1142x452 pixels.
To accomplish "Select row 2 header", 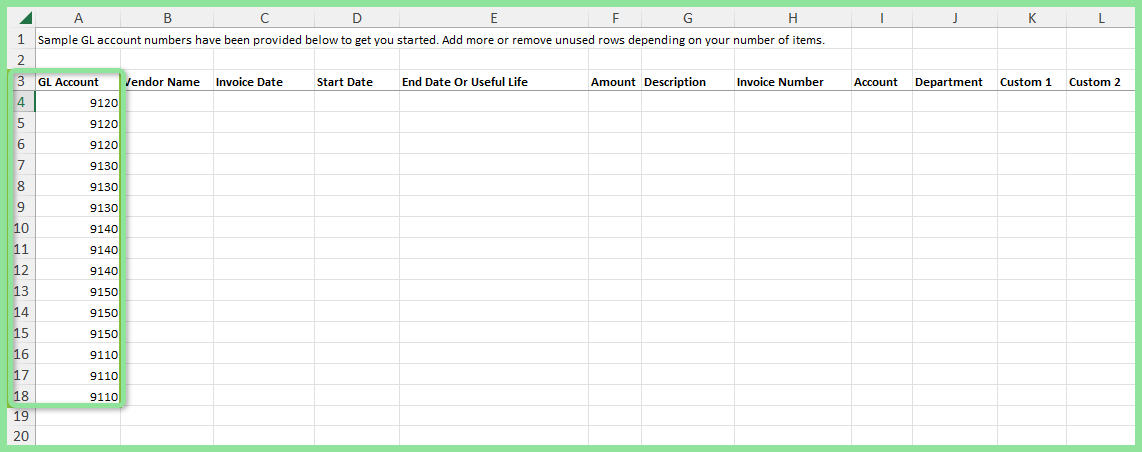I will [21, 60].
